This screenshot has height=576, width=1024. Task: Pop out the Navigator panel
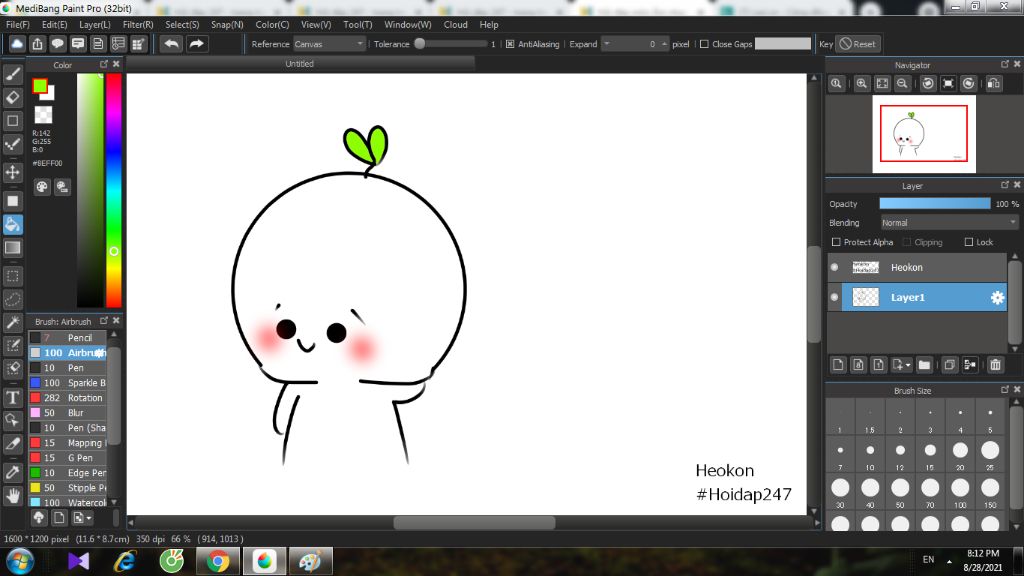point(1004,64)
